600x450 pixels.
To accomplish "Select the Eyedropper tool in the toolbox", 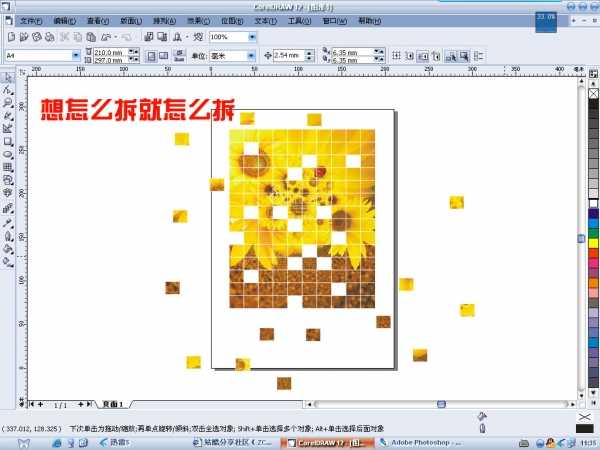I will coord(8,222).
